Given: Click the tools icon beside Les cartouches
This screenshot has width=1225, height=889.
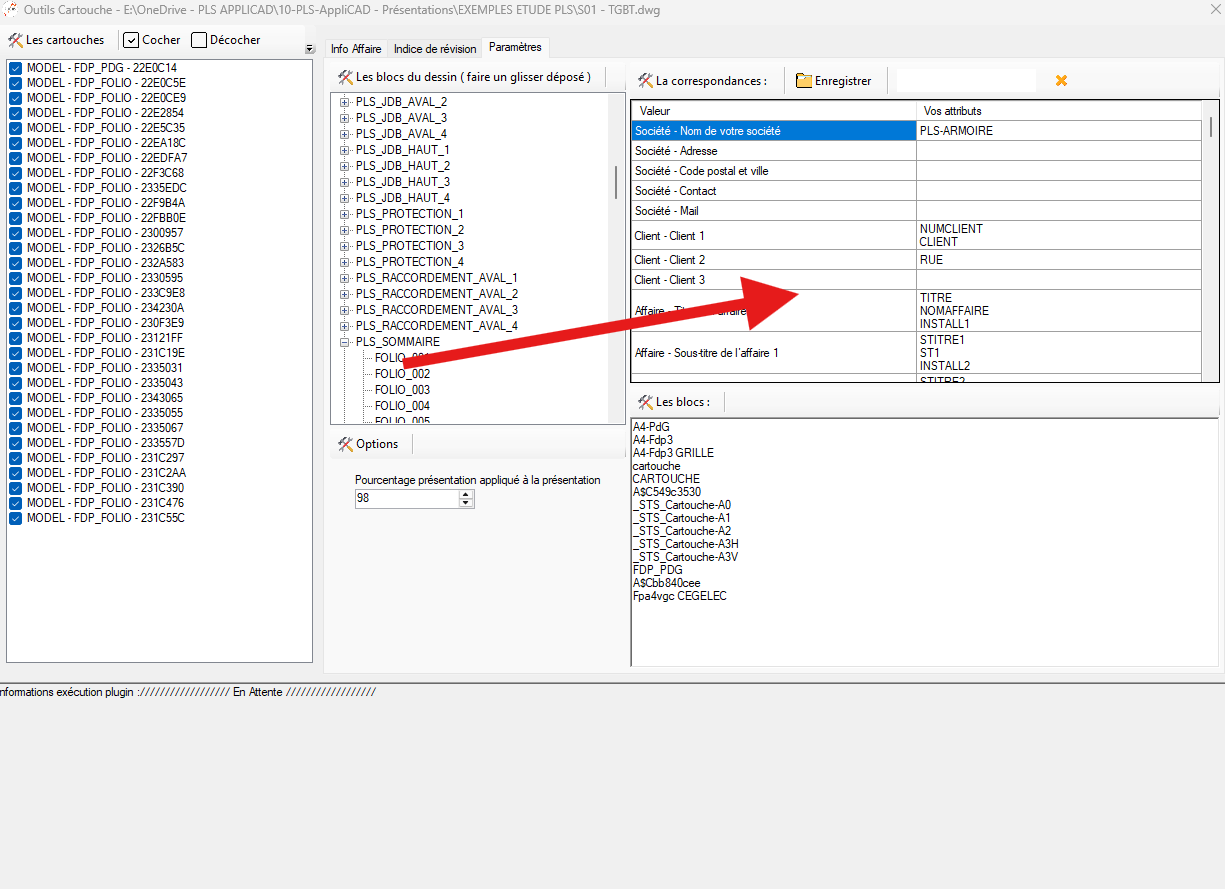Looking at the screenshot, I should click(16, 40).
